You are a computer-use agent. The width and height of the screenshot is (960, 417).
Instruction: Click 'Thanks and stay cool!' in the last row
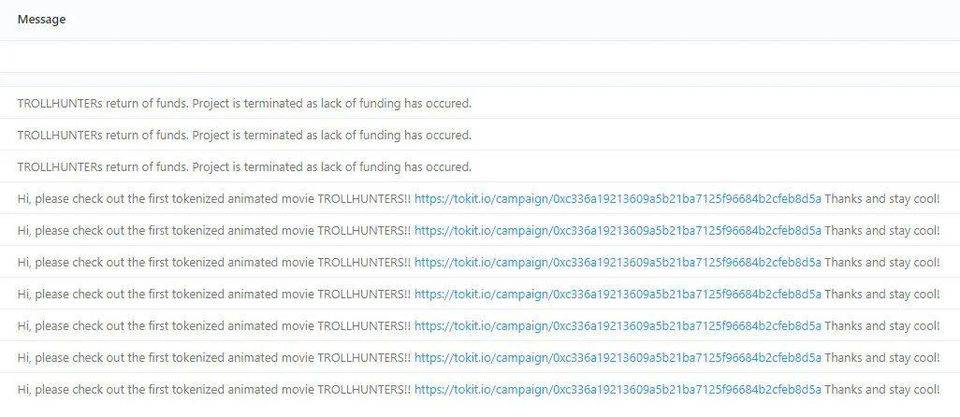(882, 390)
